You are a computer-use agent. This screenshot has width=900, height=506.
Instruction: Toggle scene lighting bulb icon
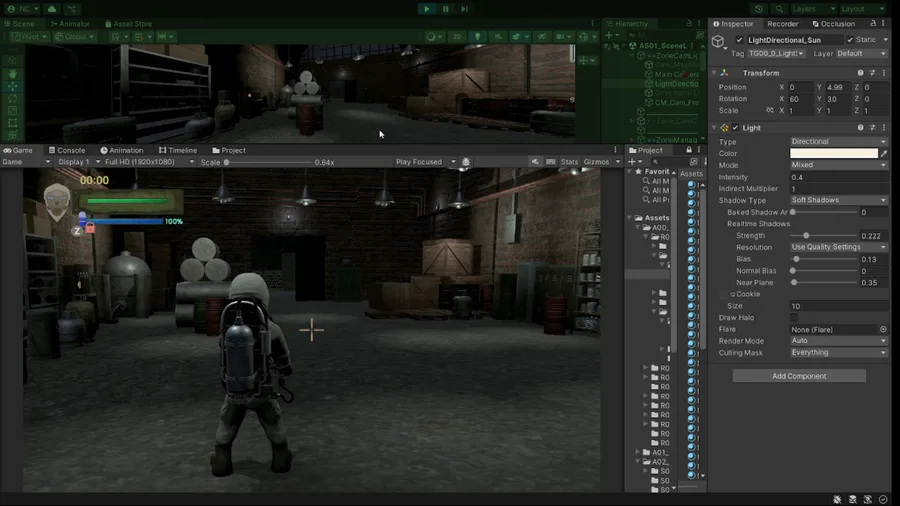point(478,36)
